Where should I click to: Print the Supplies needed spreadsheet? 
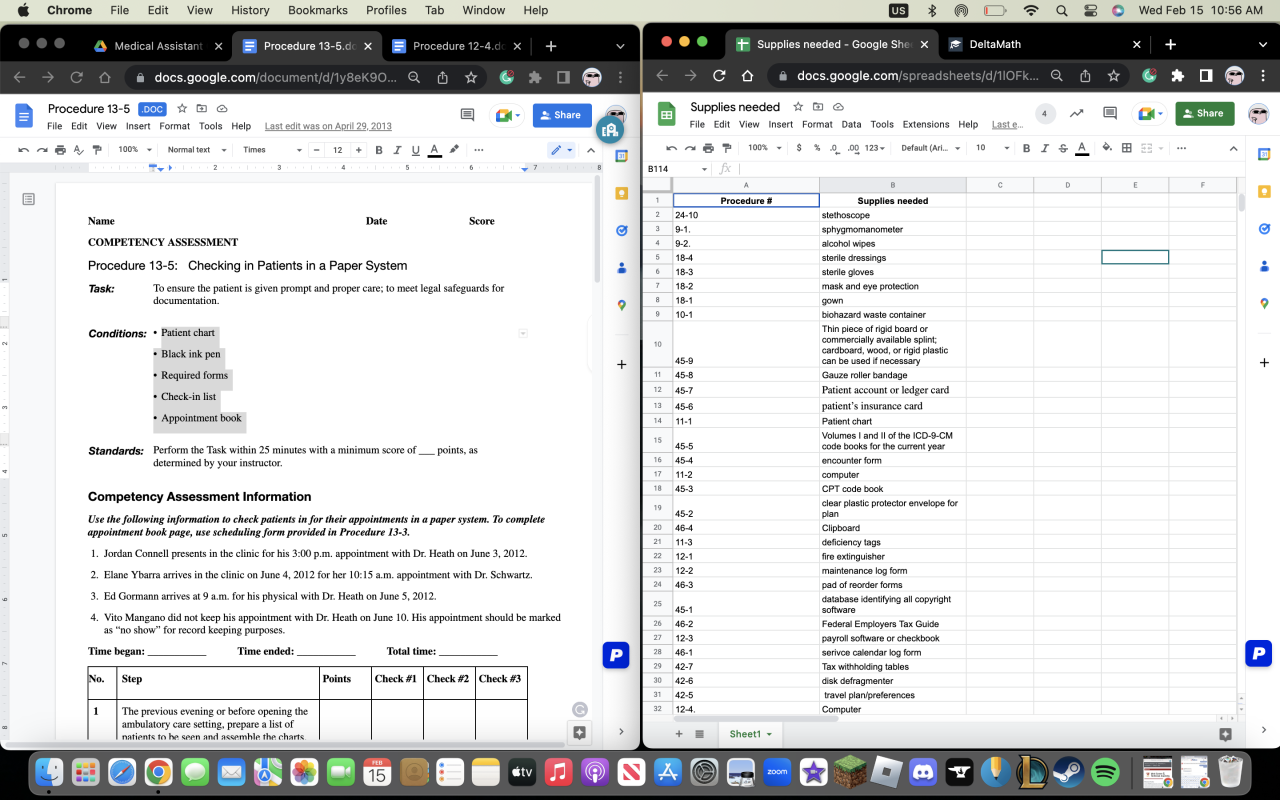point(708,148)
